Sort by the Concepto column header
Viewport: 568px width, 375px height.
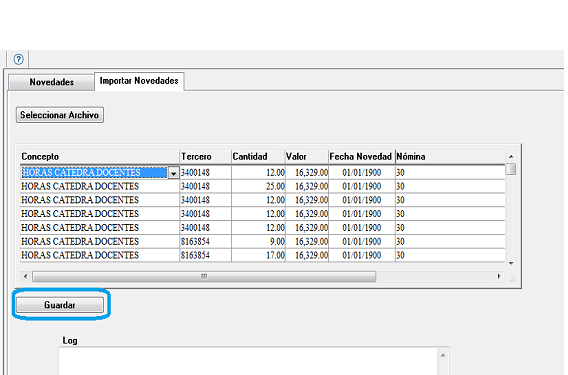pos(100,157)
